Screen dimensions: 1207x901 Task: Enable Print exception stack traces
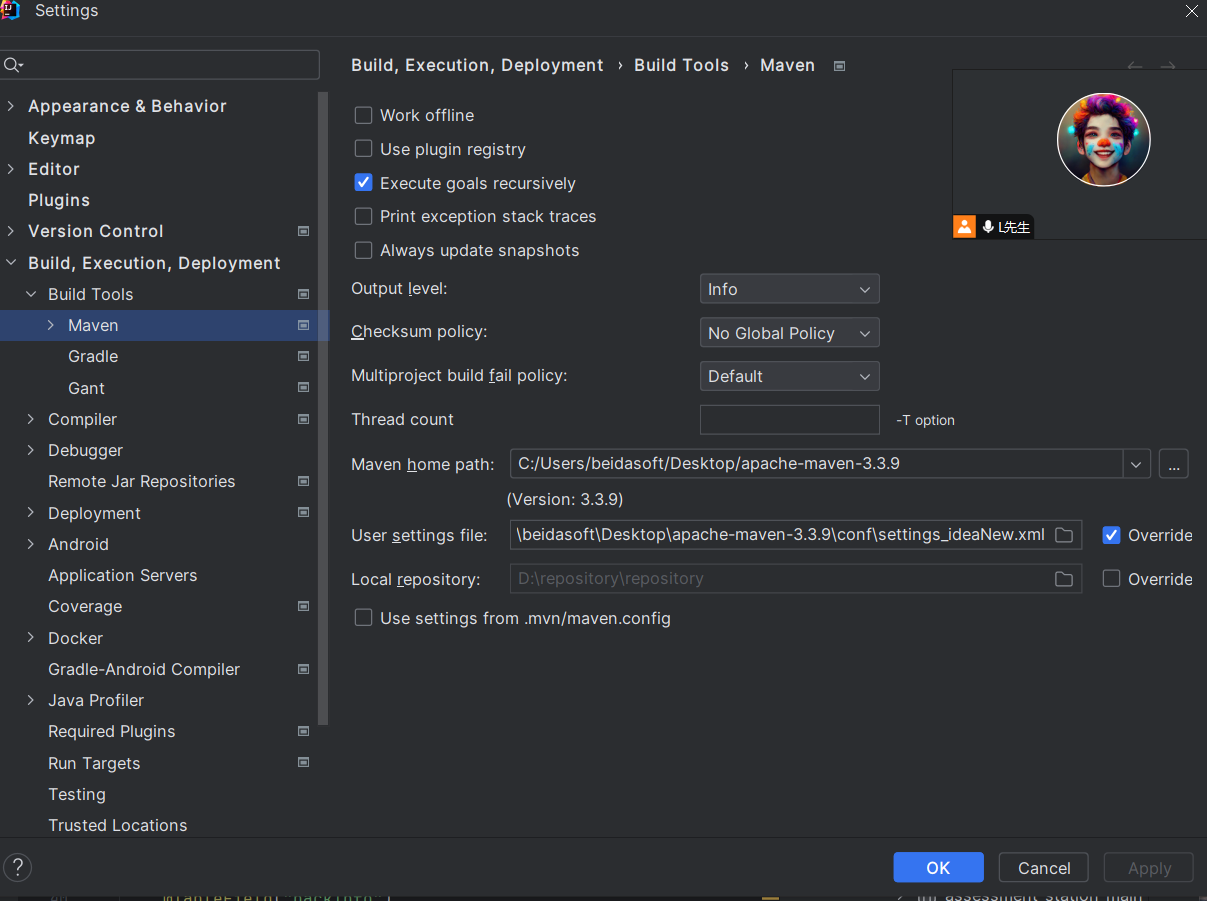[363, 217]
